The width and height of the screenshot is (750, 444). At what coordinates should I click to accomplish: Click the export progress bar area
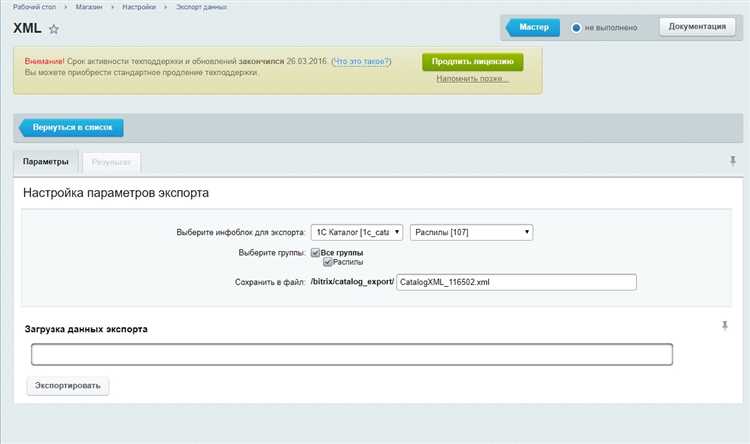coord(352,355)
